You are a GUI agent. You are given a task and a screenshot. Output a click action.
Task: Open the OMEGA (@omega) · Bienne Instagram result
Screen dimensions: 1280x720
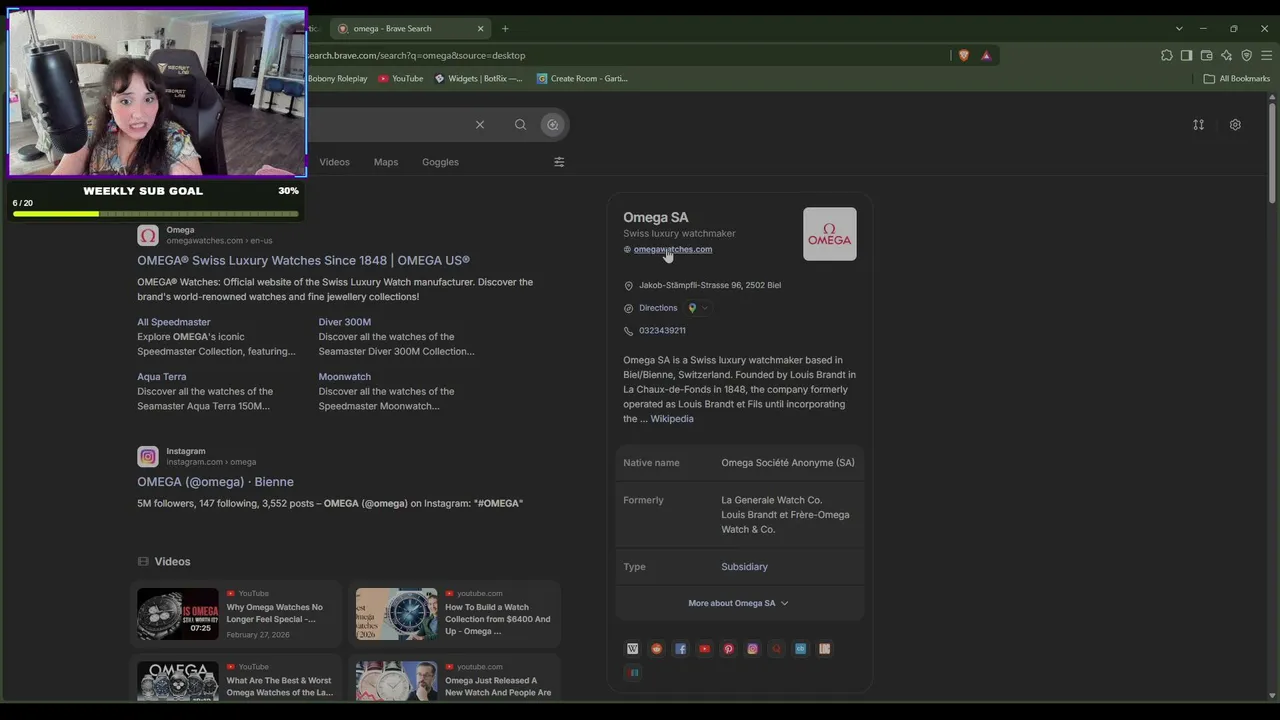(x=215, y=482)
